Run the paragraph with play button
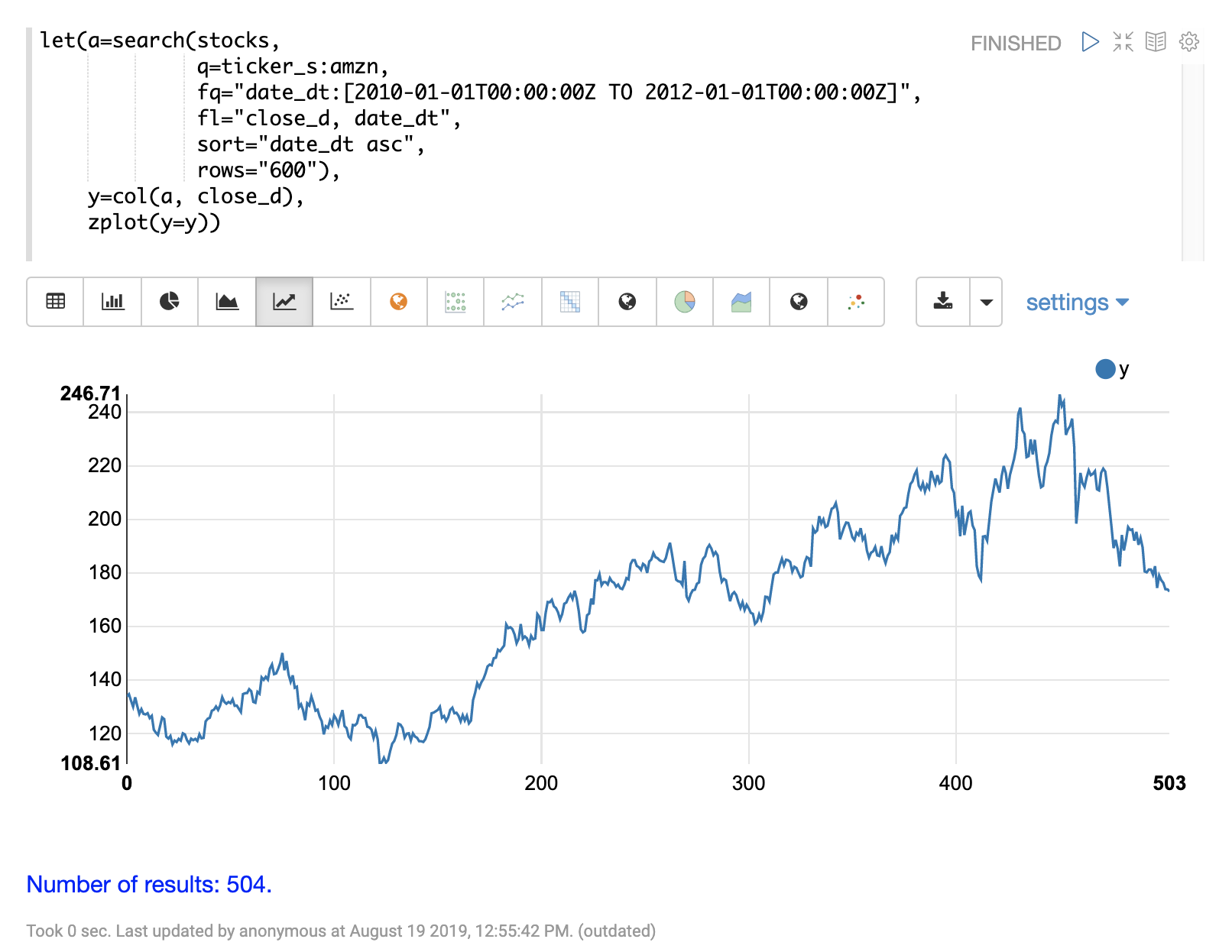Viewport: 1232px width, 952px height. 1091,42
